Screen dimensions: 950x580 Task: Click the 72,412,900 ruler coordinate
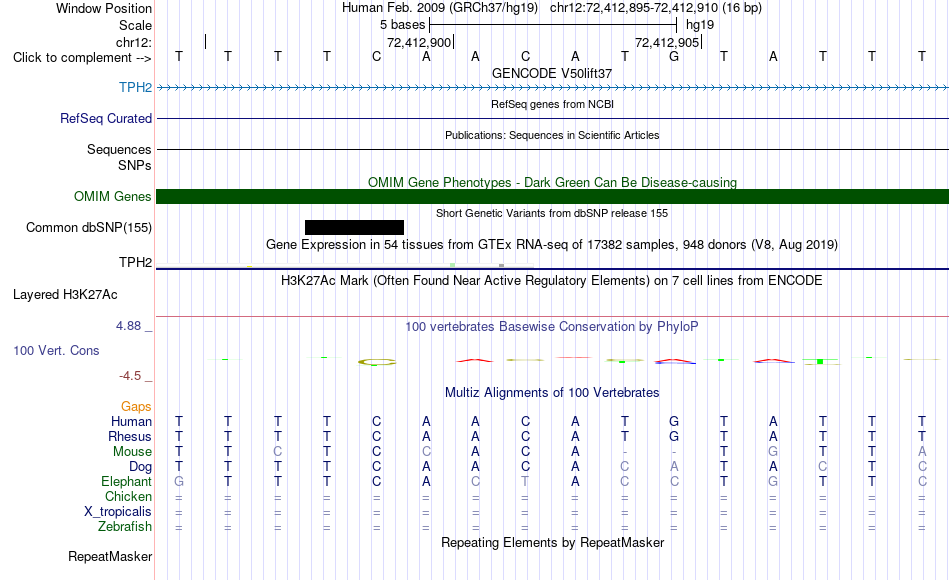(x=419, y=42)
